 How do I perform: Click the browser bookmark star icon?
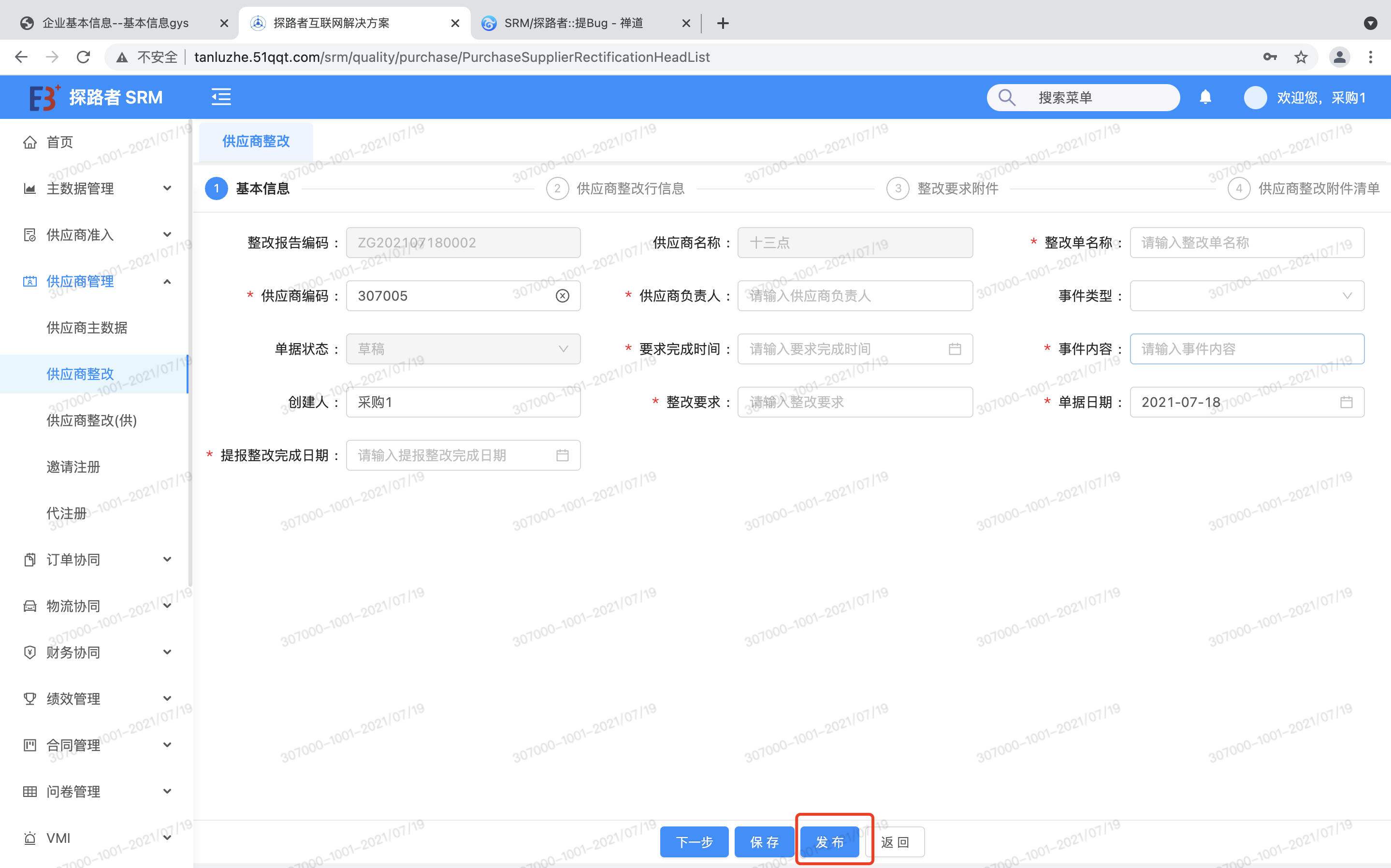(1300, 57)
